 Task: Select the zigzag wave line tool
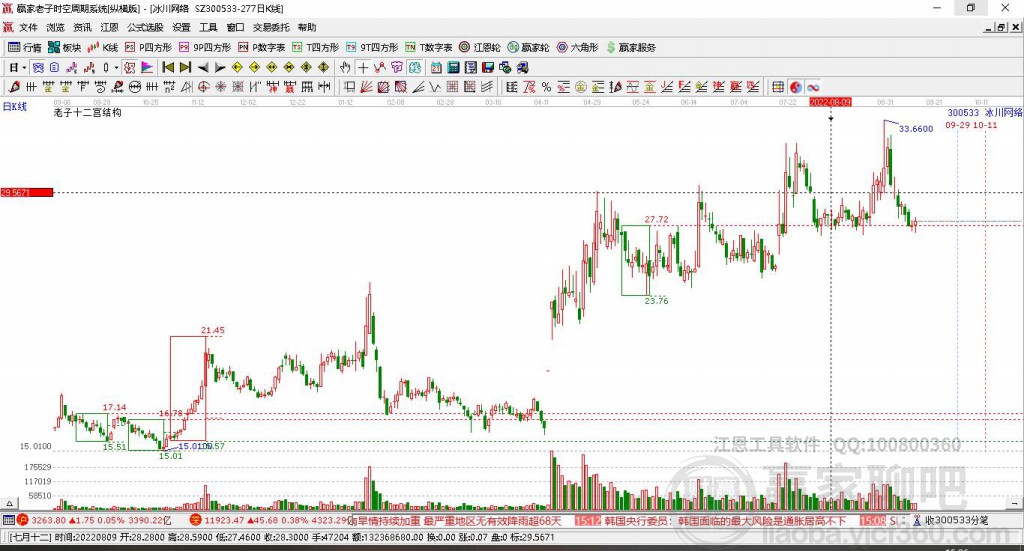[435, 87]
